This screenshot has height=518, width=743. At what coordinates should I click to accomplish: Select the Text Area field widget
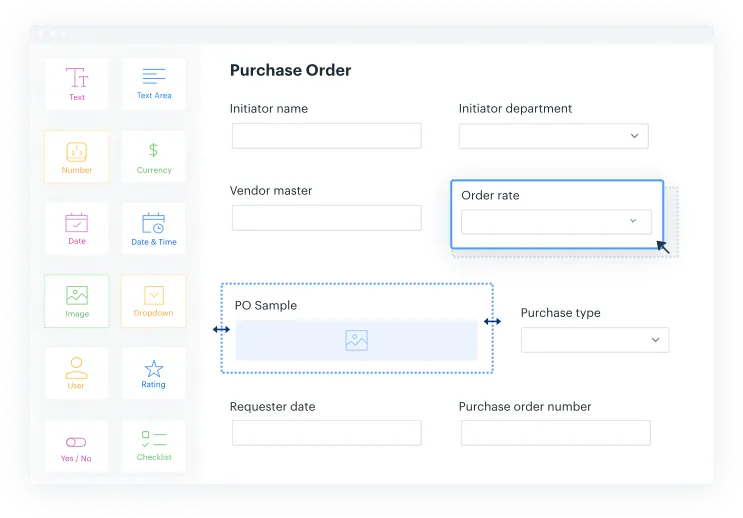point(154,84)
